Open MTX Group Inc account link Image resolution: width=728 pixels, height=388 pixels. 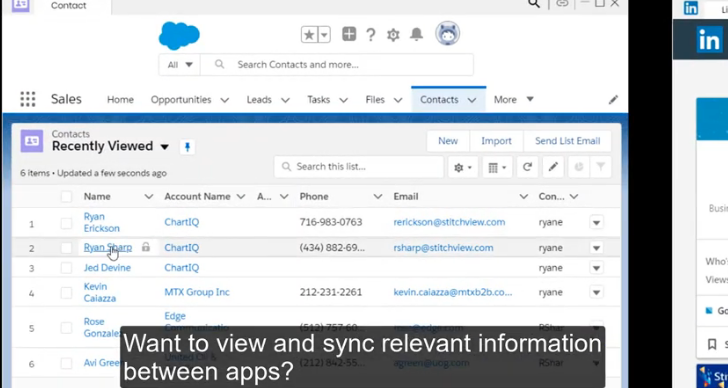[197, 292]
